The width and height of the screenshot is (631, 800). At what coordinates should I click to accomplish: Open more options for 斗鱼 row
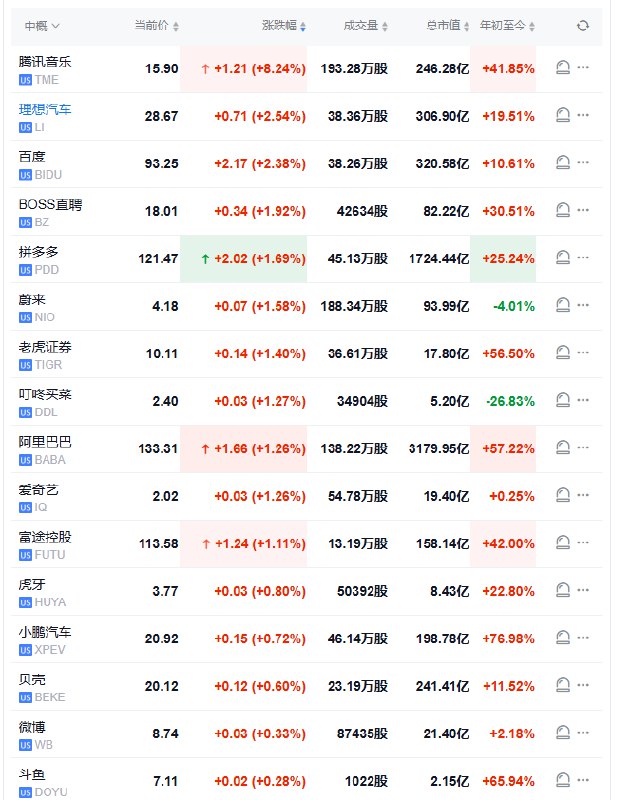583,781
